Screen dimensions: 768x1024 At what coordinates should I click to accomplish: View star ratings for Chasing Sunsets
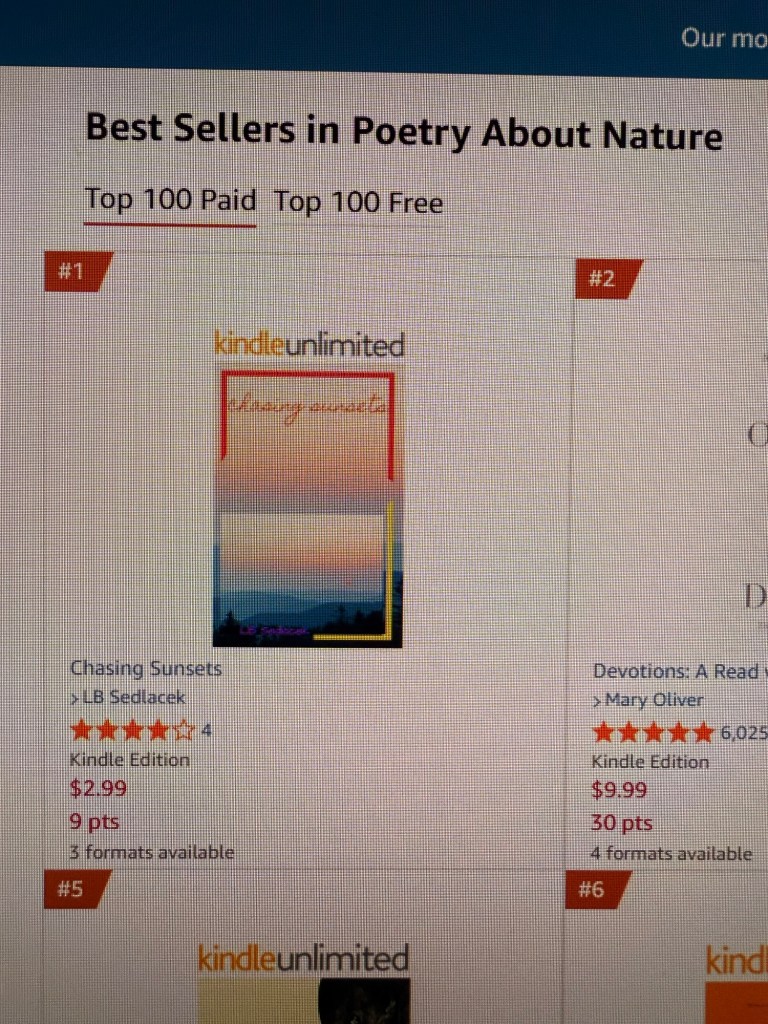coord(132,730)
